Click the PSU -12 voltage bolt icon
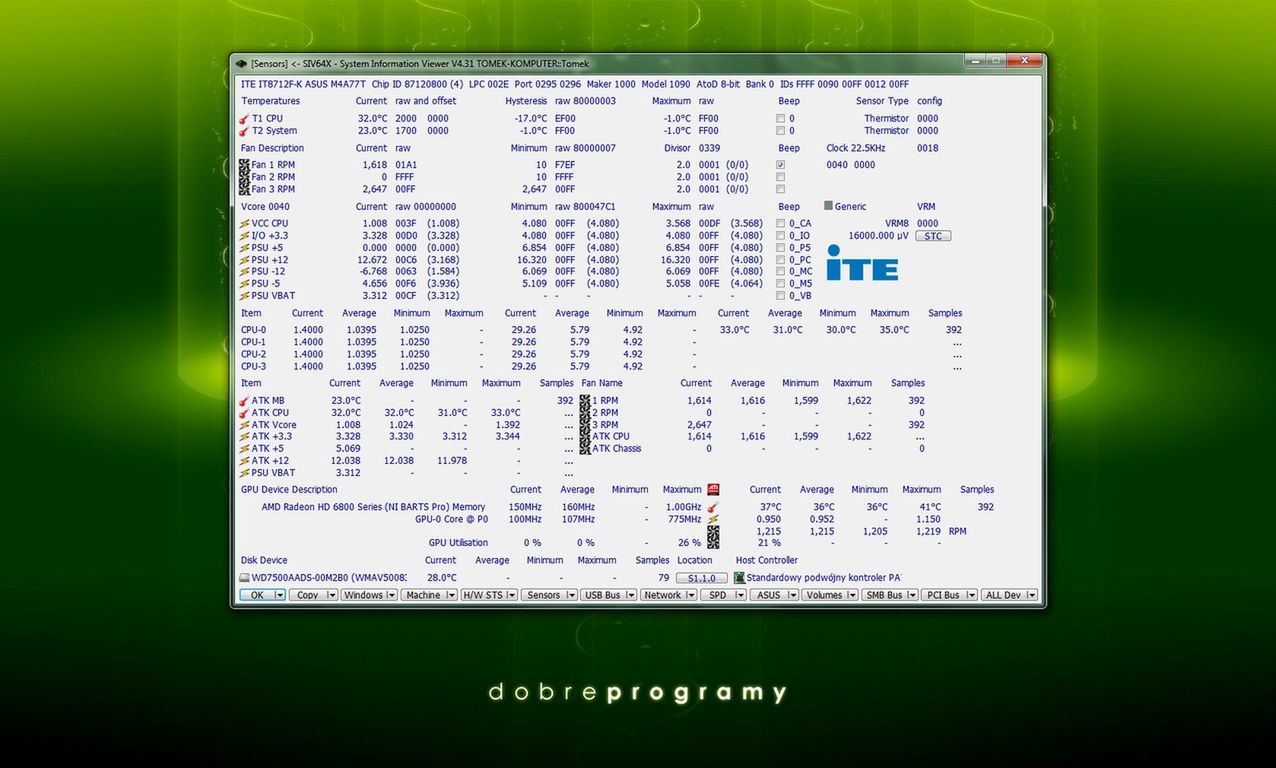The width and height of the screenshot is (1276, 768). (x=244, y=272)
